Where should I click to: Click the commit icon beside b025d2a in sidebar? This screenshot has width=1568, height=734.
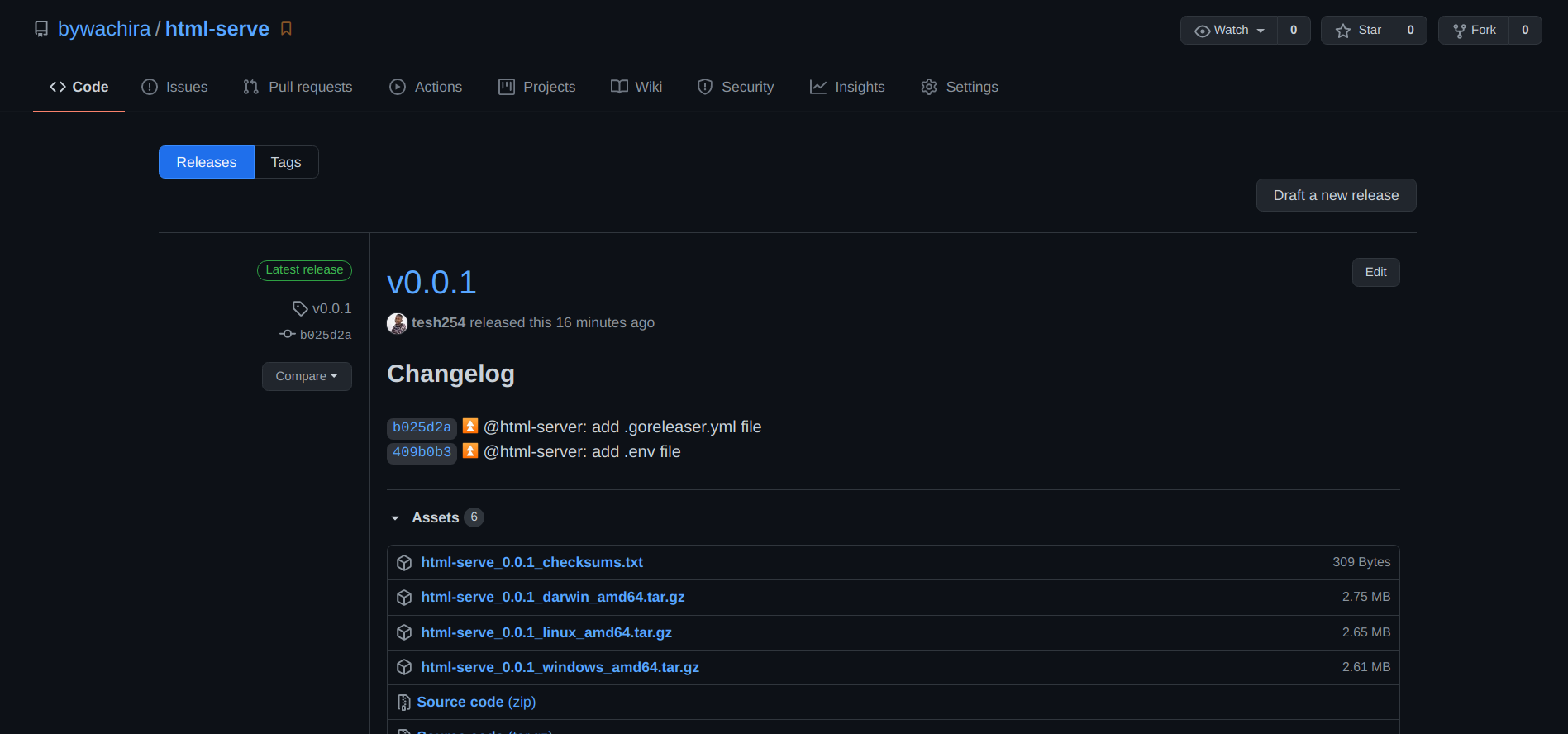[x=288, y=334]
